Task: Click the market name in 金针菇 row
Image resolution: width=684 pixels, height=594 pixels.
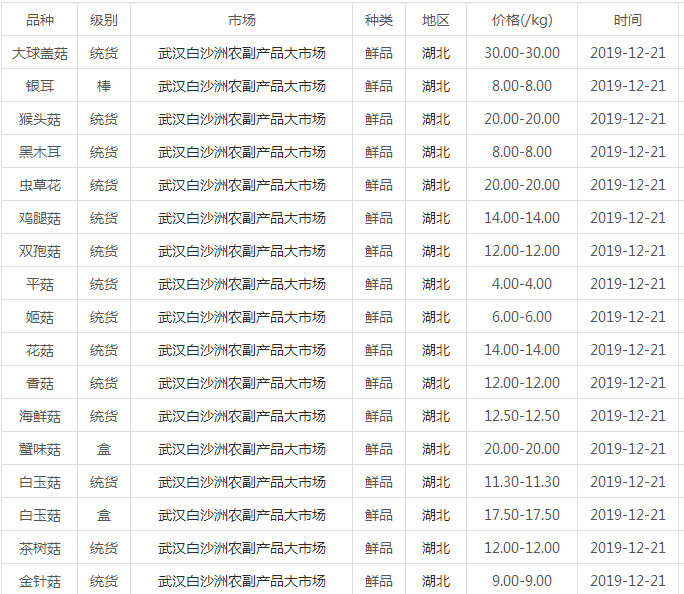Action: 242,581
